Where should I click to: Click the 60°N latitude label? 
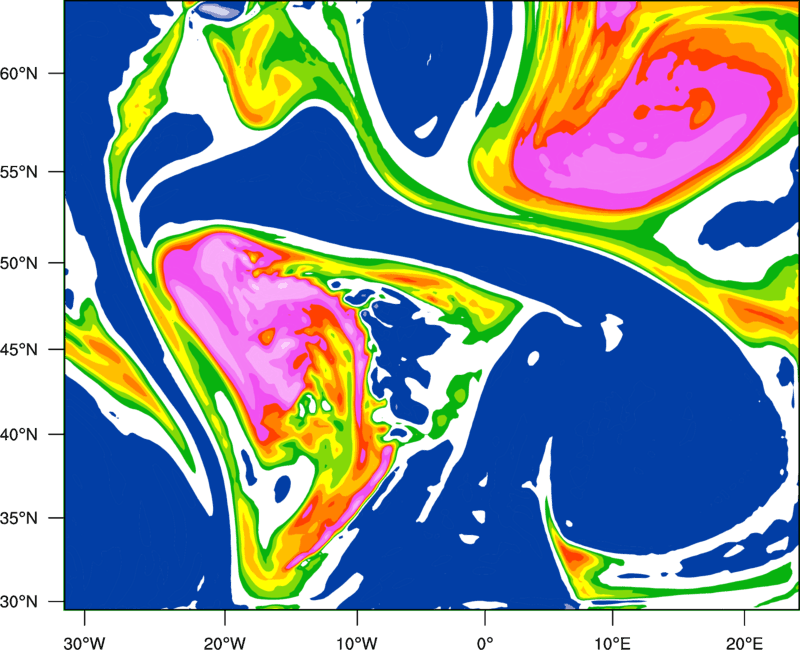pyautogui.click(x=19, y=73)
